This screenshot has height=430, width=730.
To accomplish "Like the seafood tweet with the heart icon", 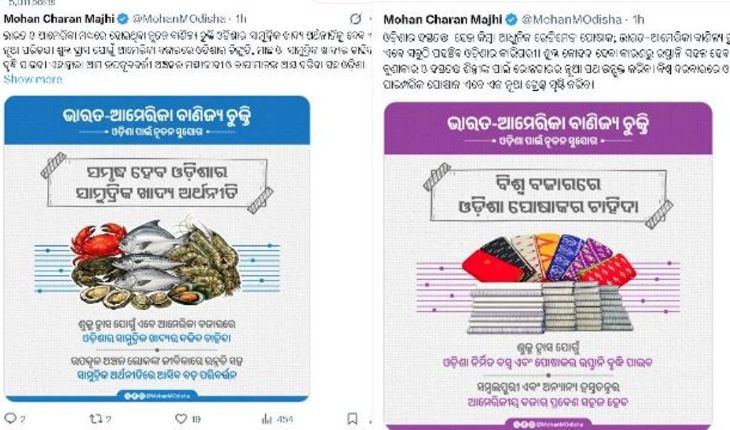I will 181,418.
